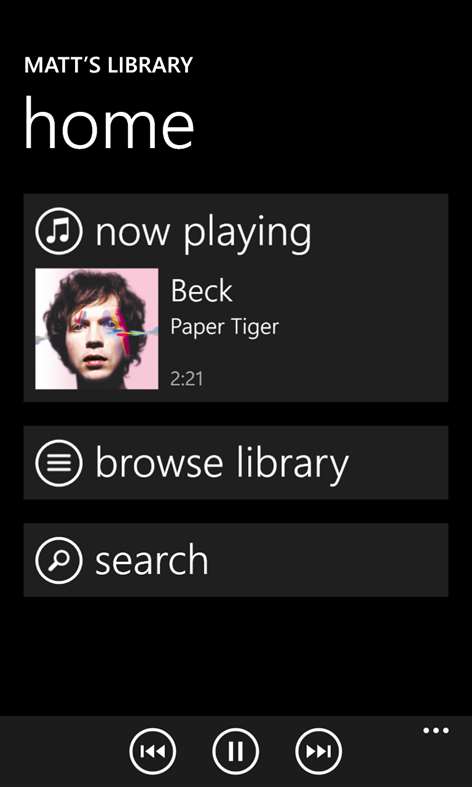
Task: Select the artist name Beck
Action: pos(201,291)
